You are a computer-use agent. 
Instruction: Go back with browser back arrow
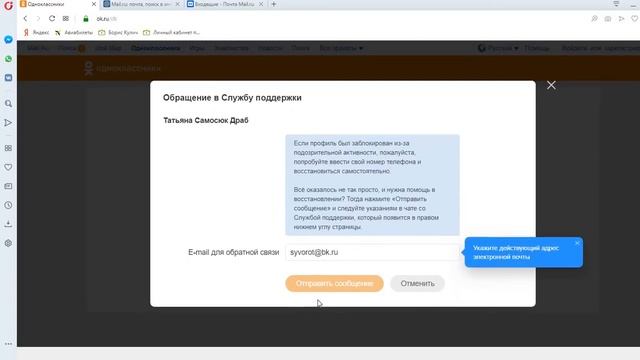click(x=25, y=18)
